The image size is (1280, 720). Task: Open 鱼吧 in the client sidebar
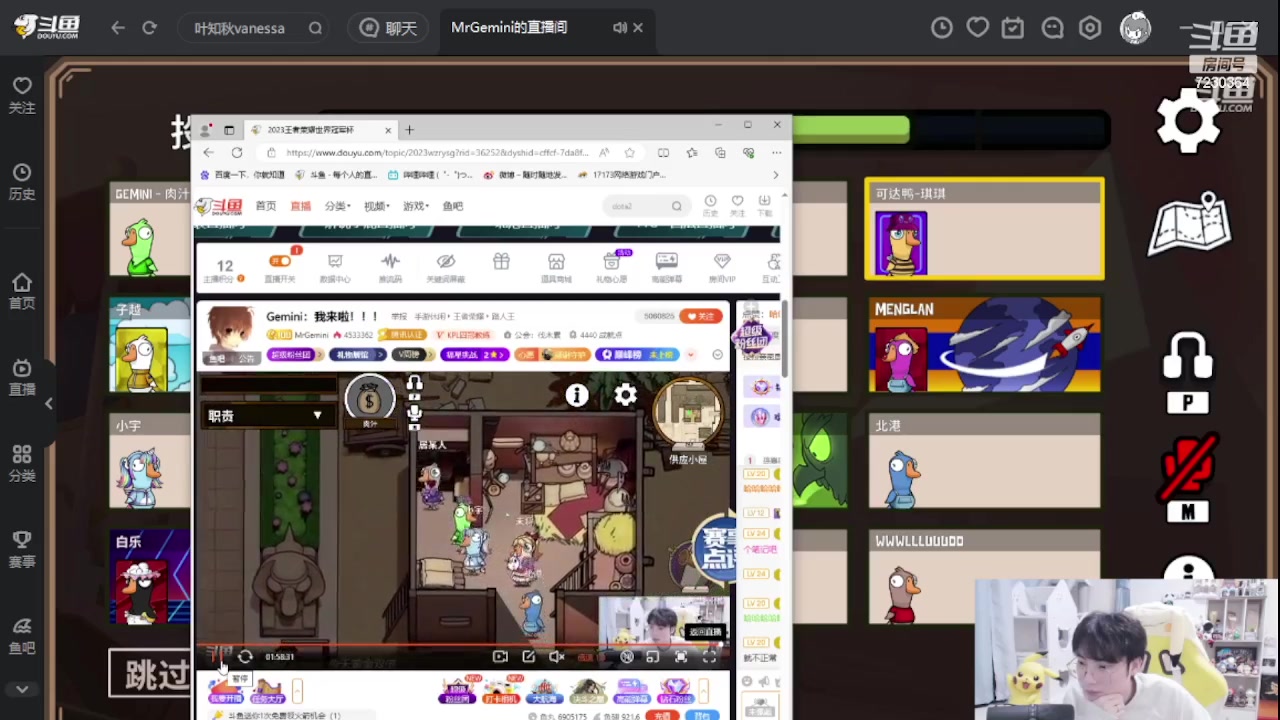click(22, 636)
